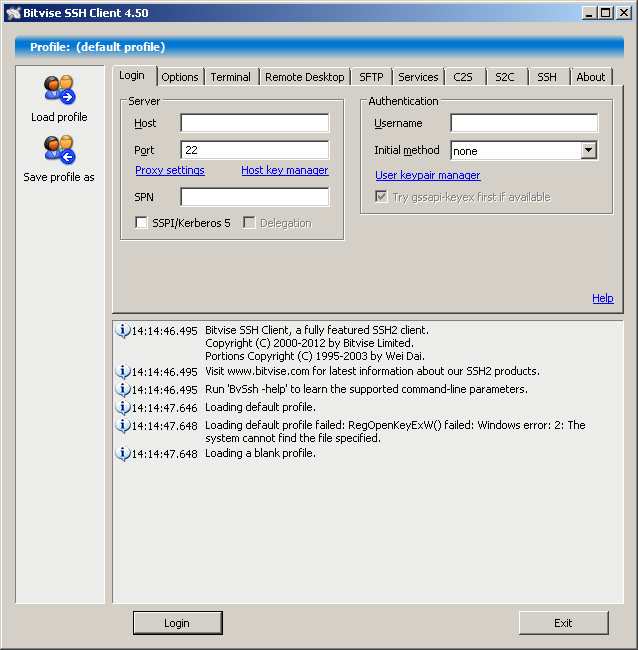Click timestamp 14:14:47.646 in the log

tap(165, 408)
